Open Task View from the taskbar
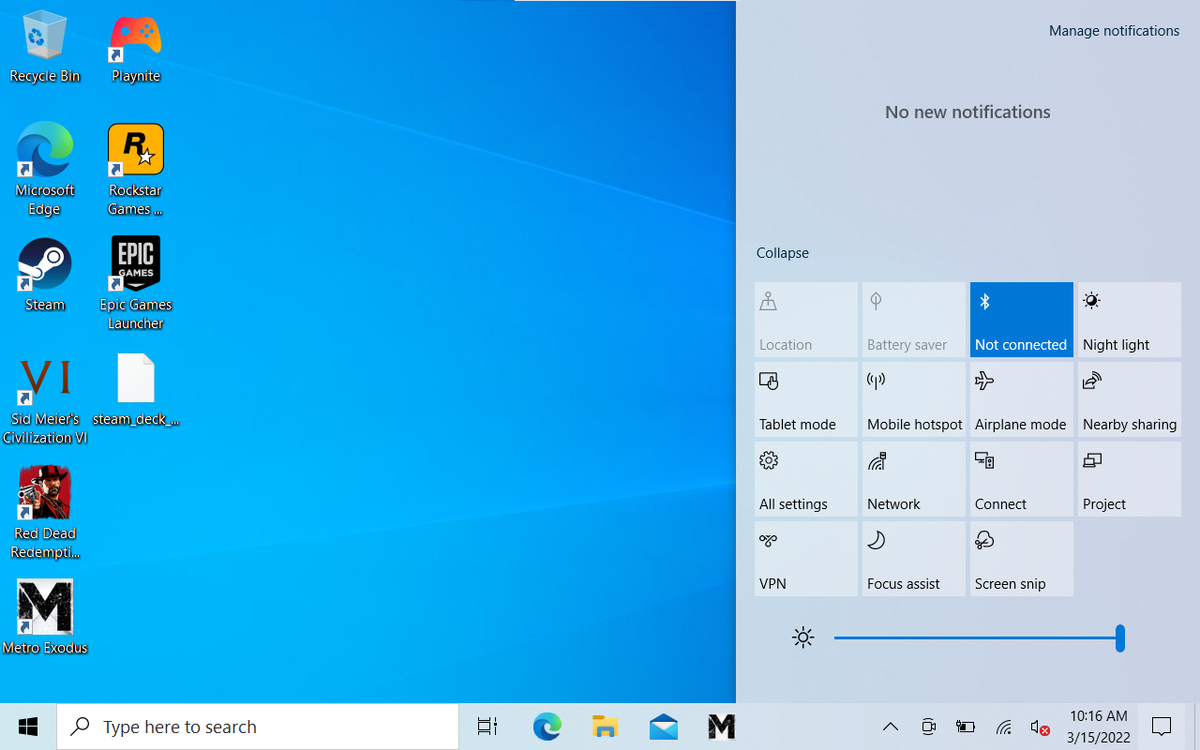Image resolution: width=1200 pixels, height=750 pixels. (487, 726)
